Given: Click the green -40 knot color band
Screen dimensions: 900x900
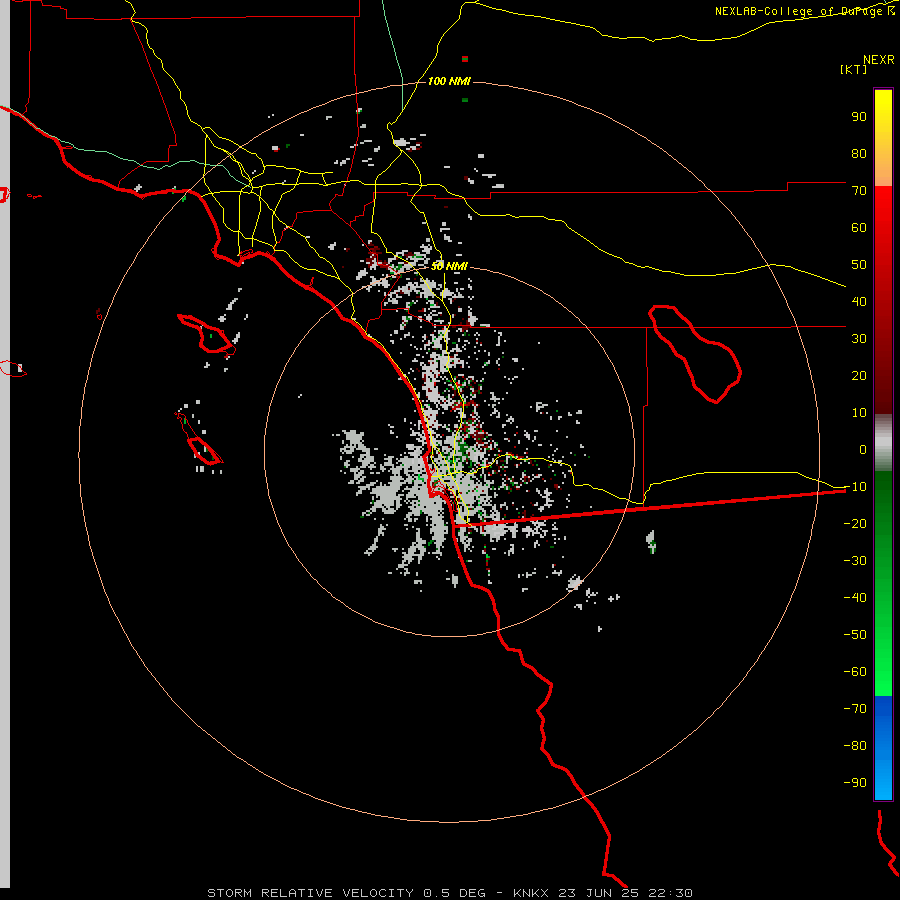Looking at the screenshot, I should coord(883,598).
